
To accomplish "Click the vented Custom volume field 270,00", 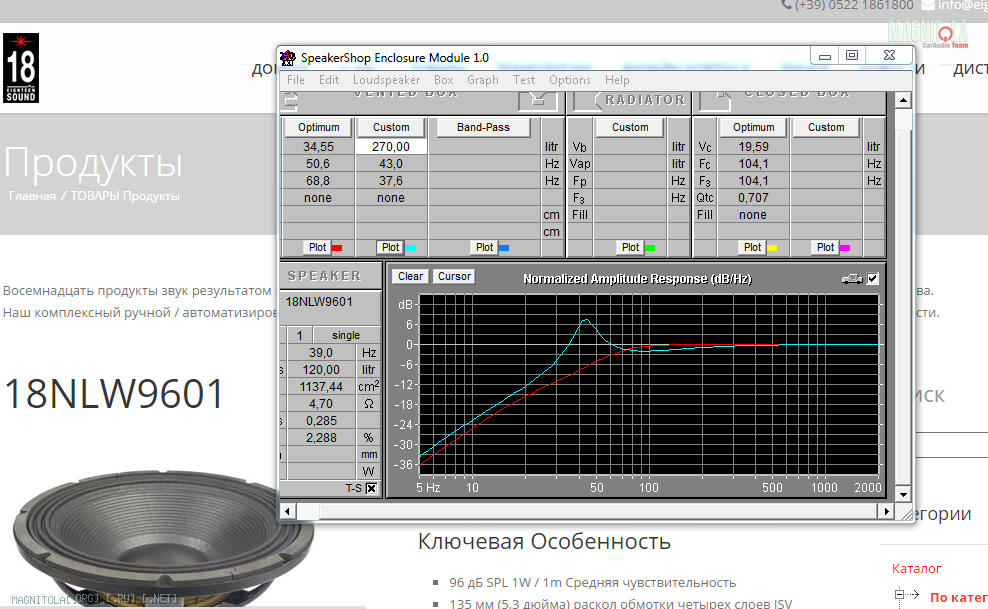I will 391,147.
